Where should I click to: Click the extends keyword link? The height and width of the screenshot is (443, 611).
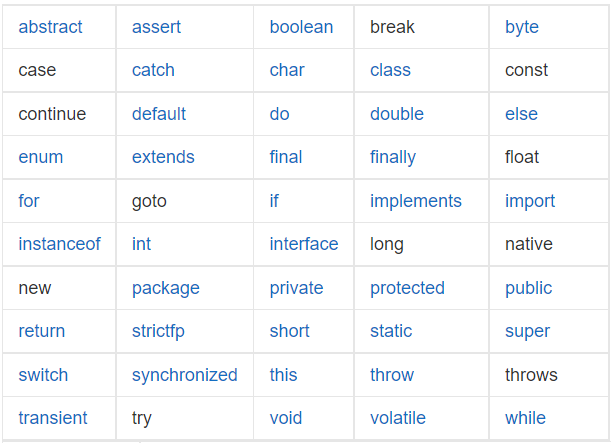click(x=163, y=157)
